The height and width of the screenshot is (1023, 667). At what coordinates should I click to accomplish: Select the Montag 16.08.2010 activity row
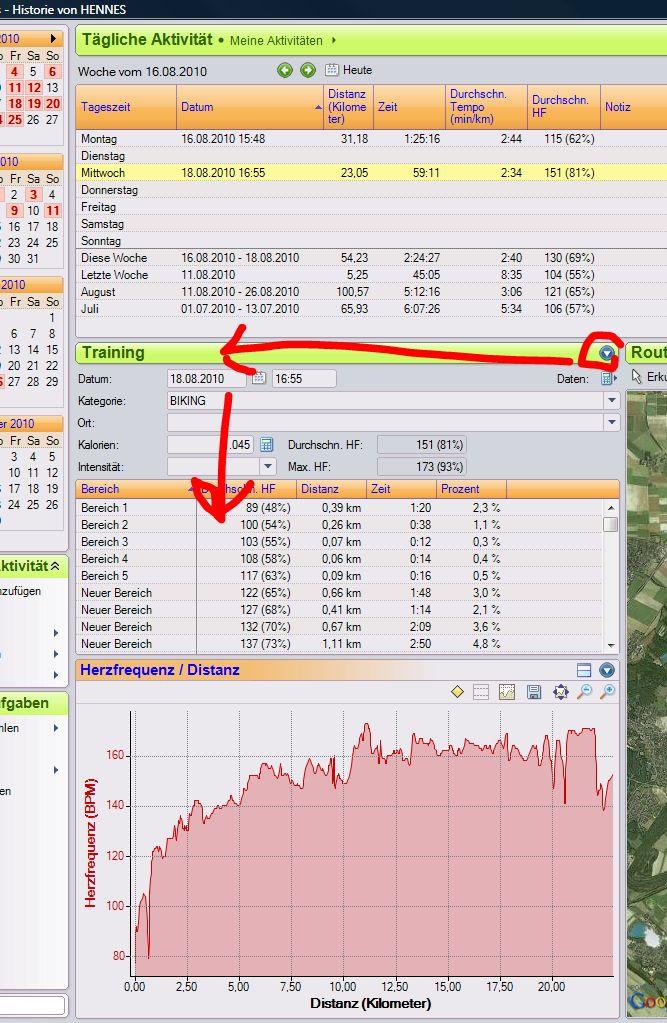[x=371, y=139]
